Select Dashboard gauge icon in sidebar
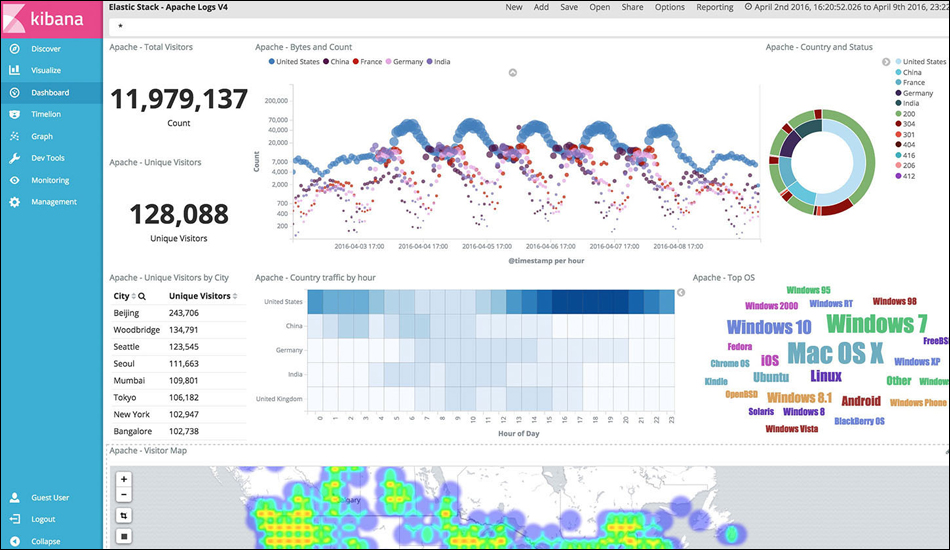The width and height of the screenshot is (950, 550). (15, 93)
